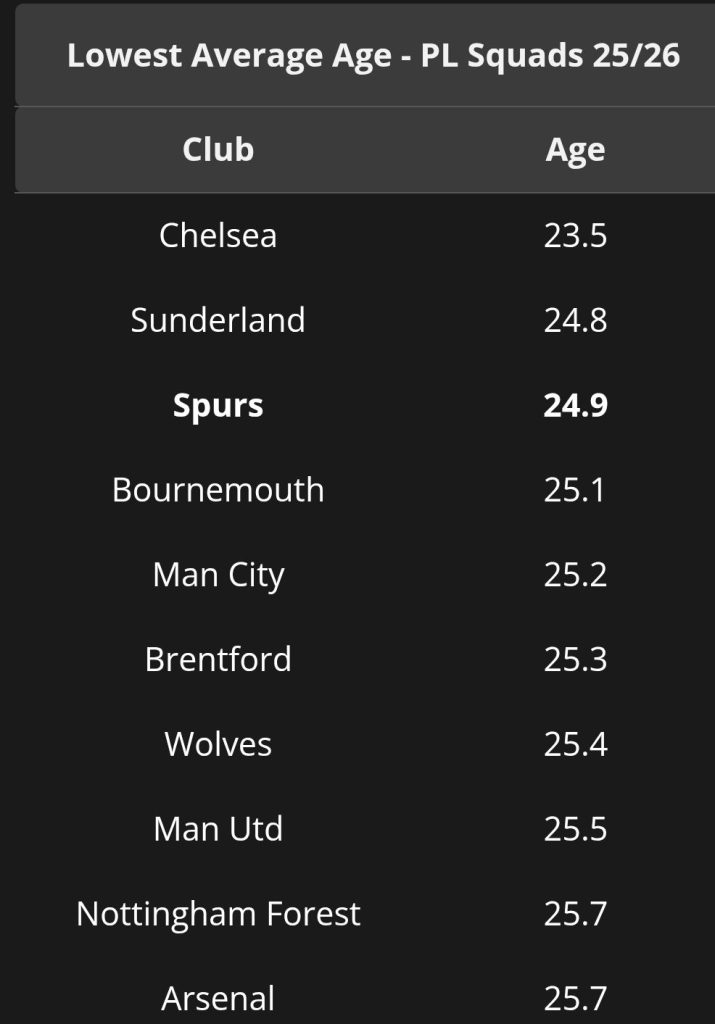
Task: Click the bold 24.9 age value
Action: (575, 405)
